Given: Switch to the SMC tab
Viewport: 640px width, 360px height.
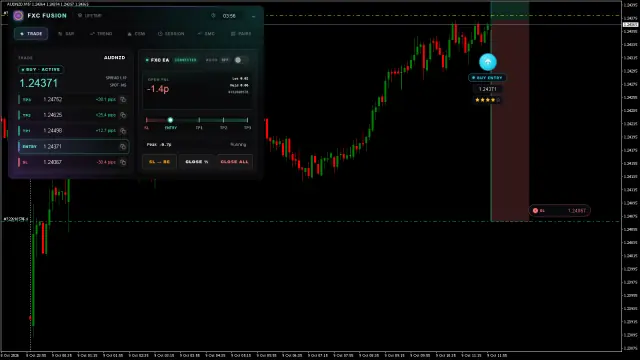Looking at the screenshot, I should click(206, 33).
